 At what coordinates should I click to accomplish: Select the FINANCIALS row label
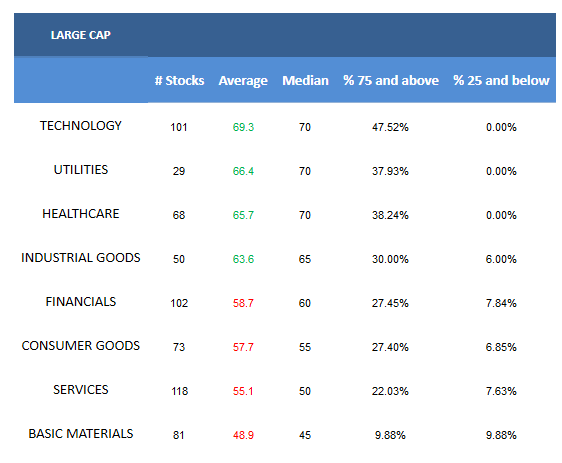pos(81,302)
